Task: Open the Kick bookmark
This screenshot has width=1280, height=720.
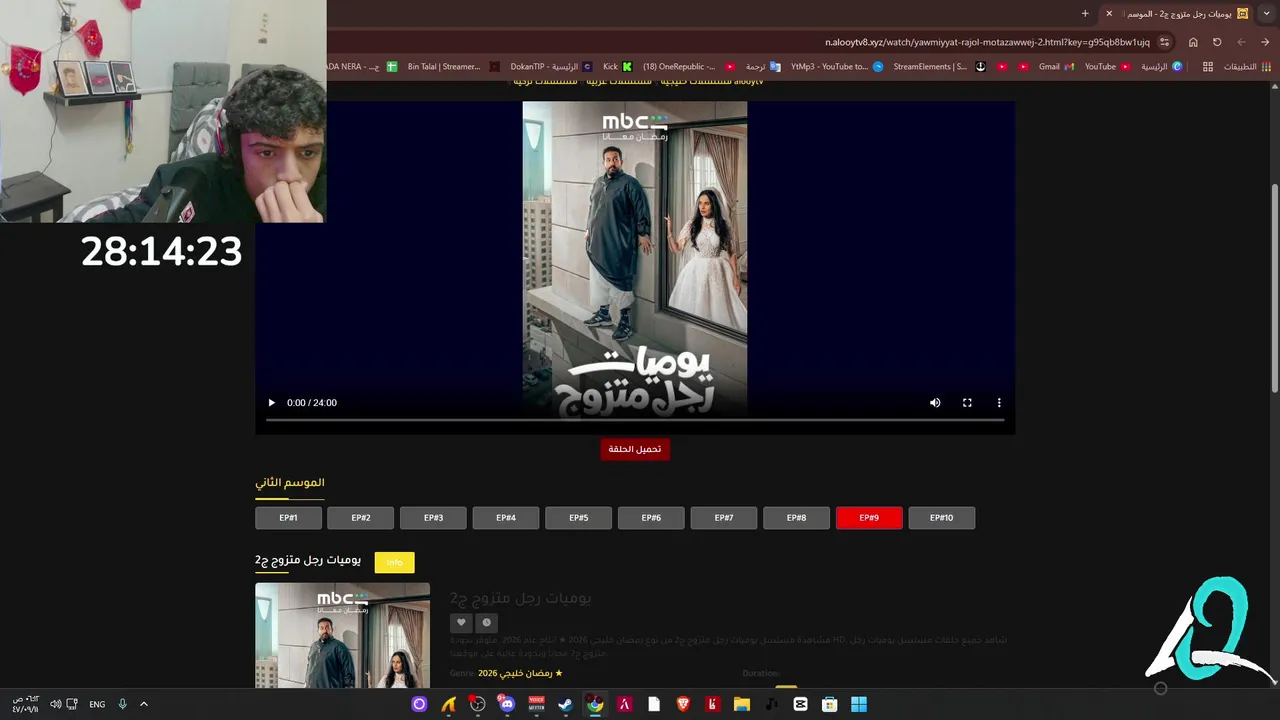Action: [x=617, y=67]
